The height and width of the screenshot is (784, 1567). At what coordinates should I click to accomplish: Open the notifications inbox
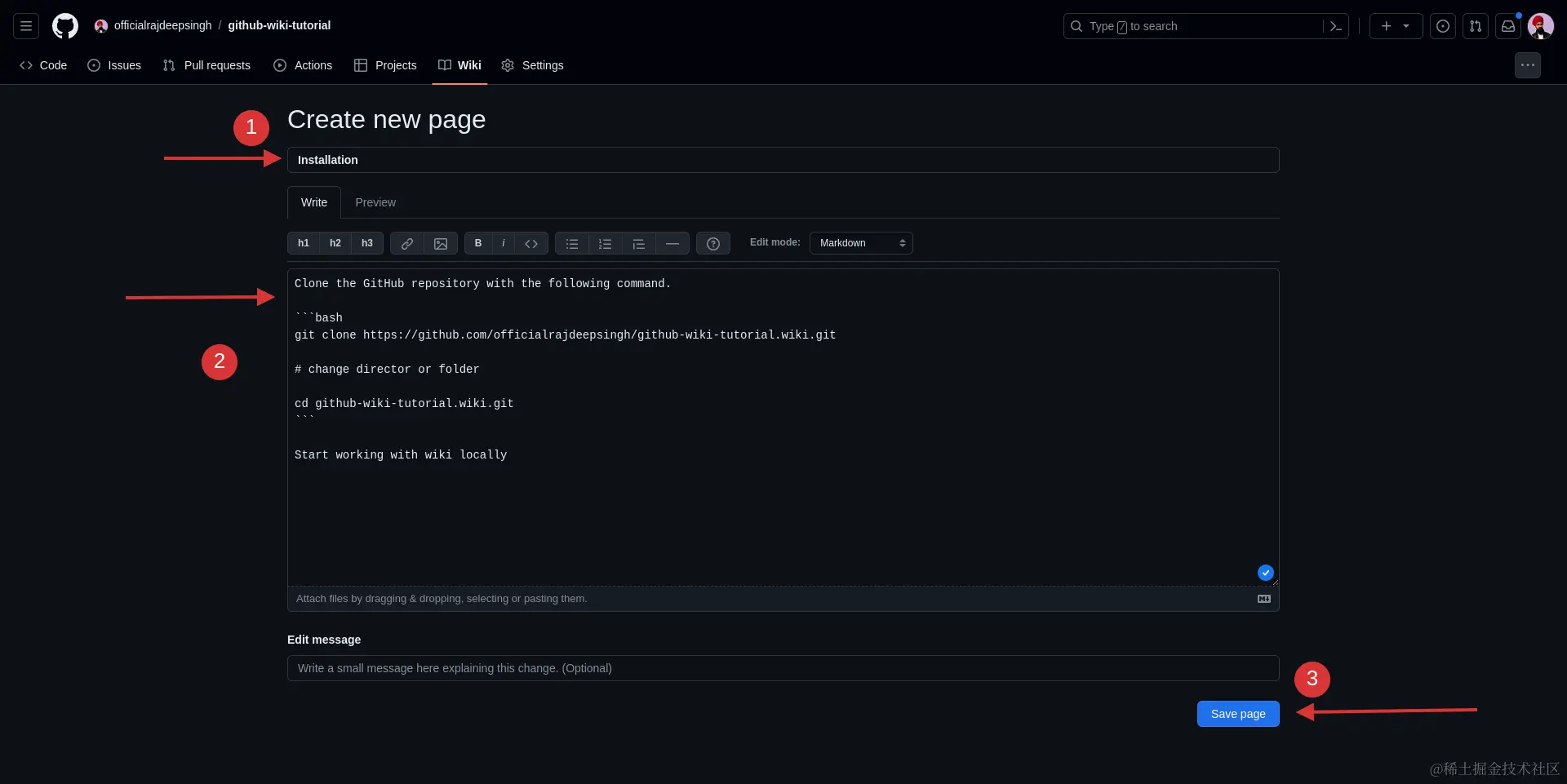click(1508, 26)
